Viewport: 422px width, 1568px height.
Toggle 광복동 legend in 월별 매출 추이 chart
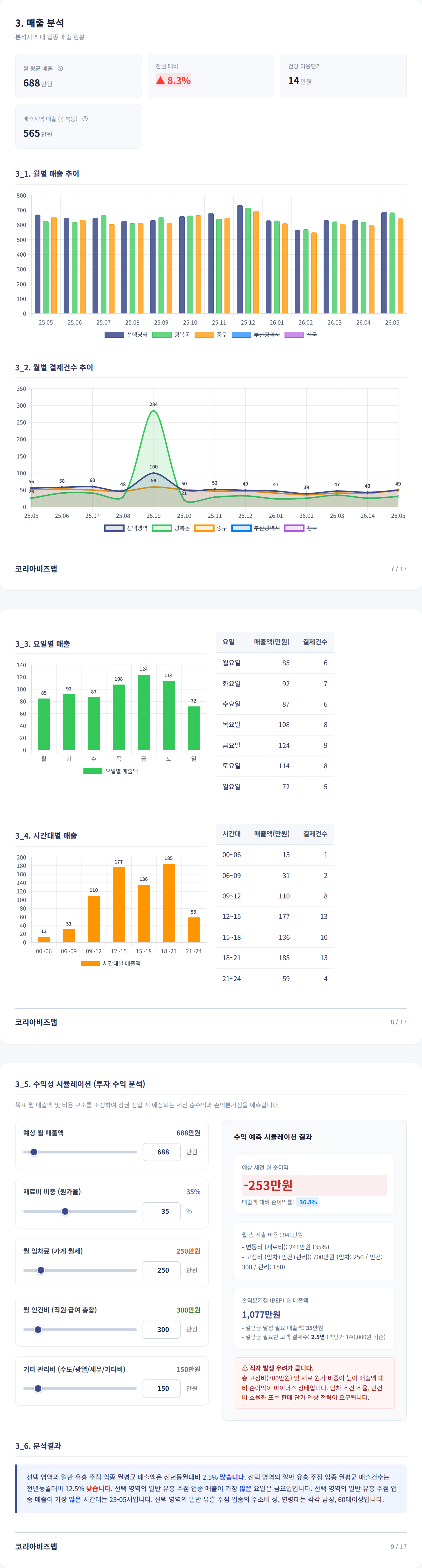(171, 335)
